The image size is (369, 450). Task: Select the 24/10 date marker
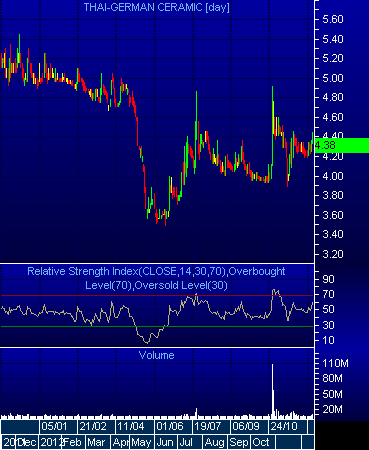[x=284, y=426]
